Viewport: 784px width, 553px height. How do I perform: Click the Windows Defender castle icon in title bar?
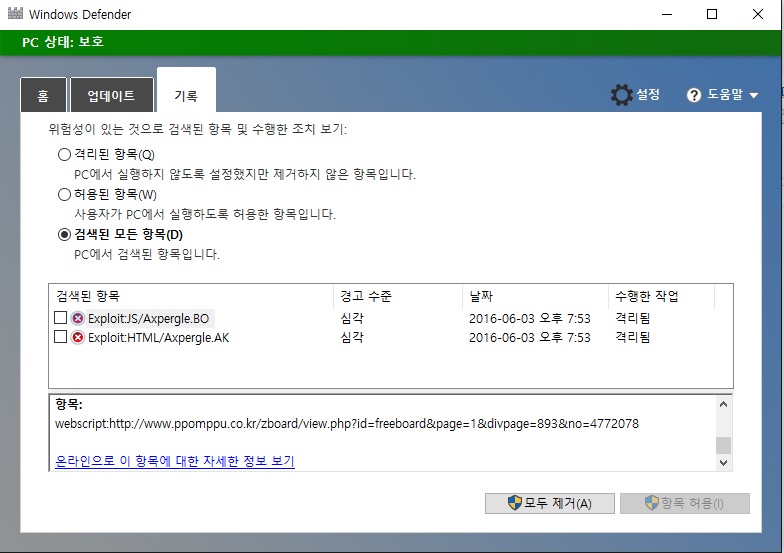click(x=15, y=14)
